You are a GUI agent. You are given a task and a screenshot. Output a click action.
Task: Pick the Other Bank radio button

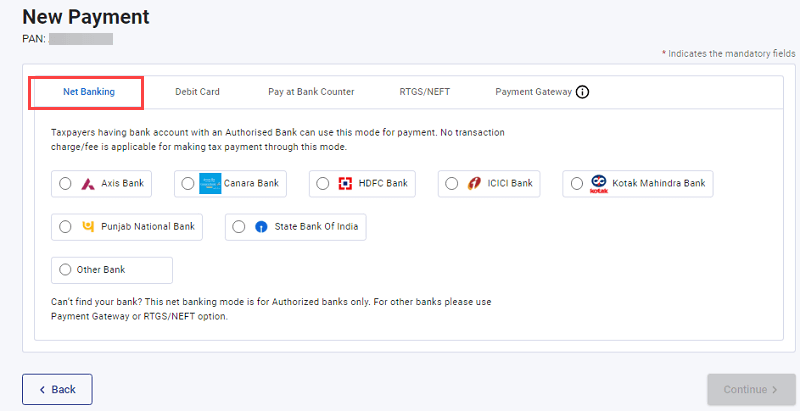(x=65, y=269)
